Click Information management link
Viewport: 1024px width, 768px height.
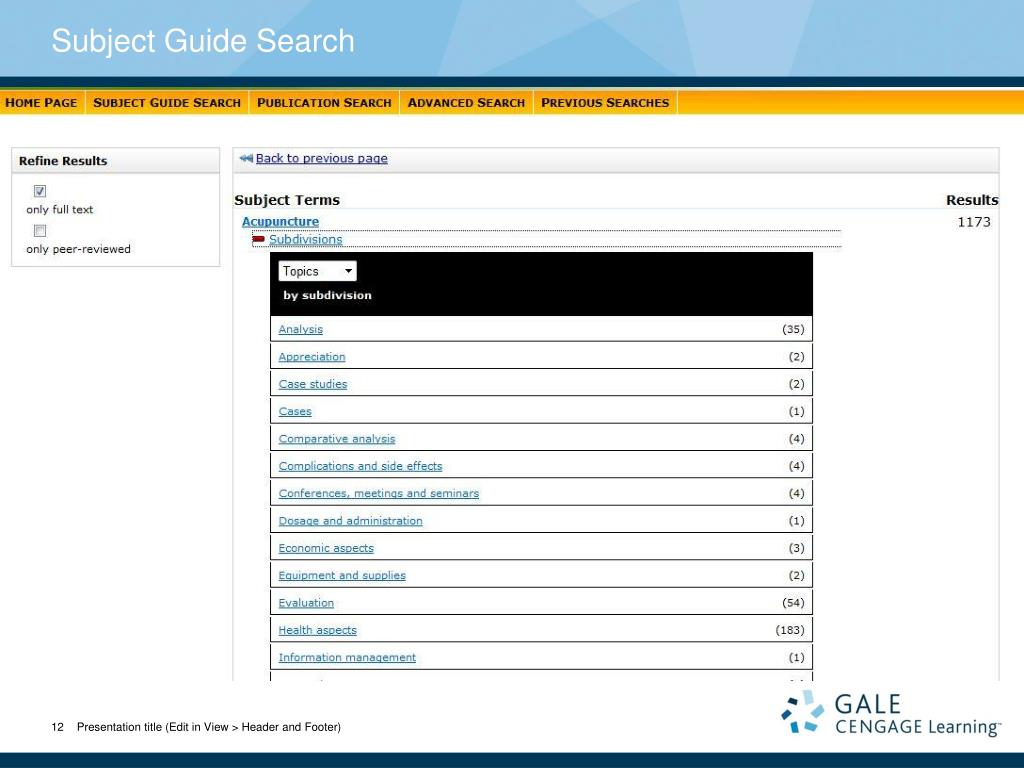[x=347, y=657]
